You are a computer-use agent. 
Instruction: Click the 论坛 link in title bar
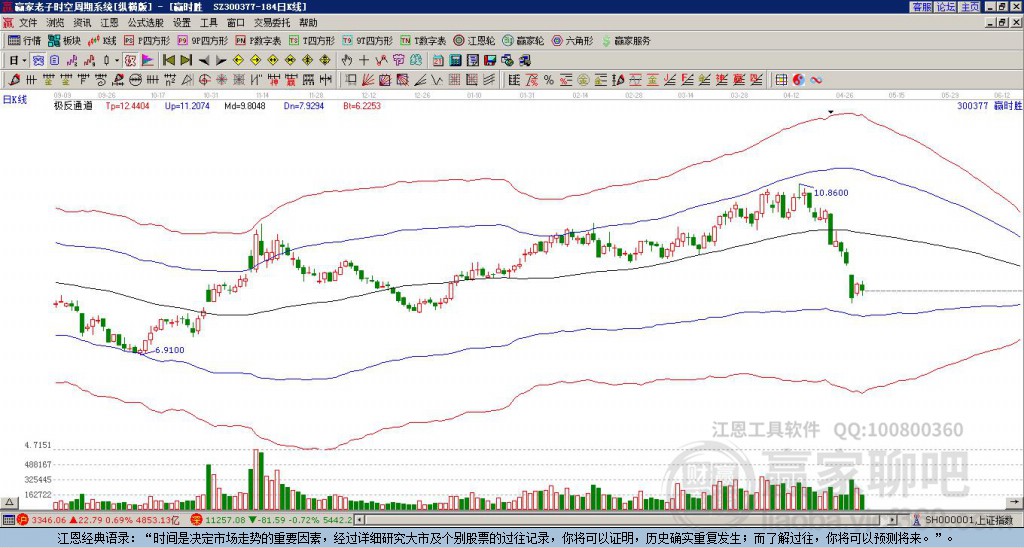tap(945, 7)
